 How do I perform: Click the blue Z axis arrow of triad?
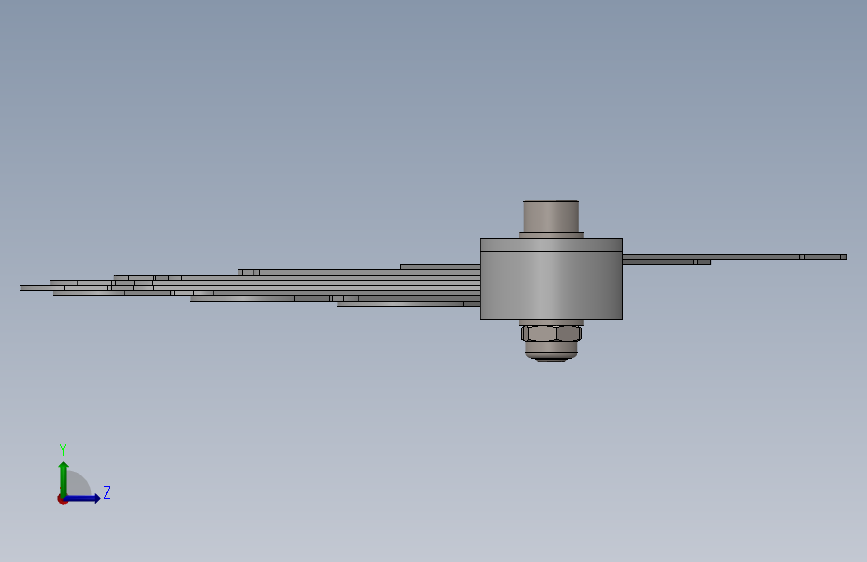pyautogui.click(x=82, y=498)
